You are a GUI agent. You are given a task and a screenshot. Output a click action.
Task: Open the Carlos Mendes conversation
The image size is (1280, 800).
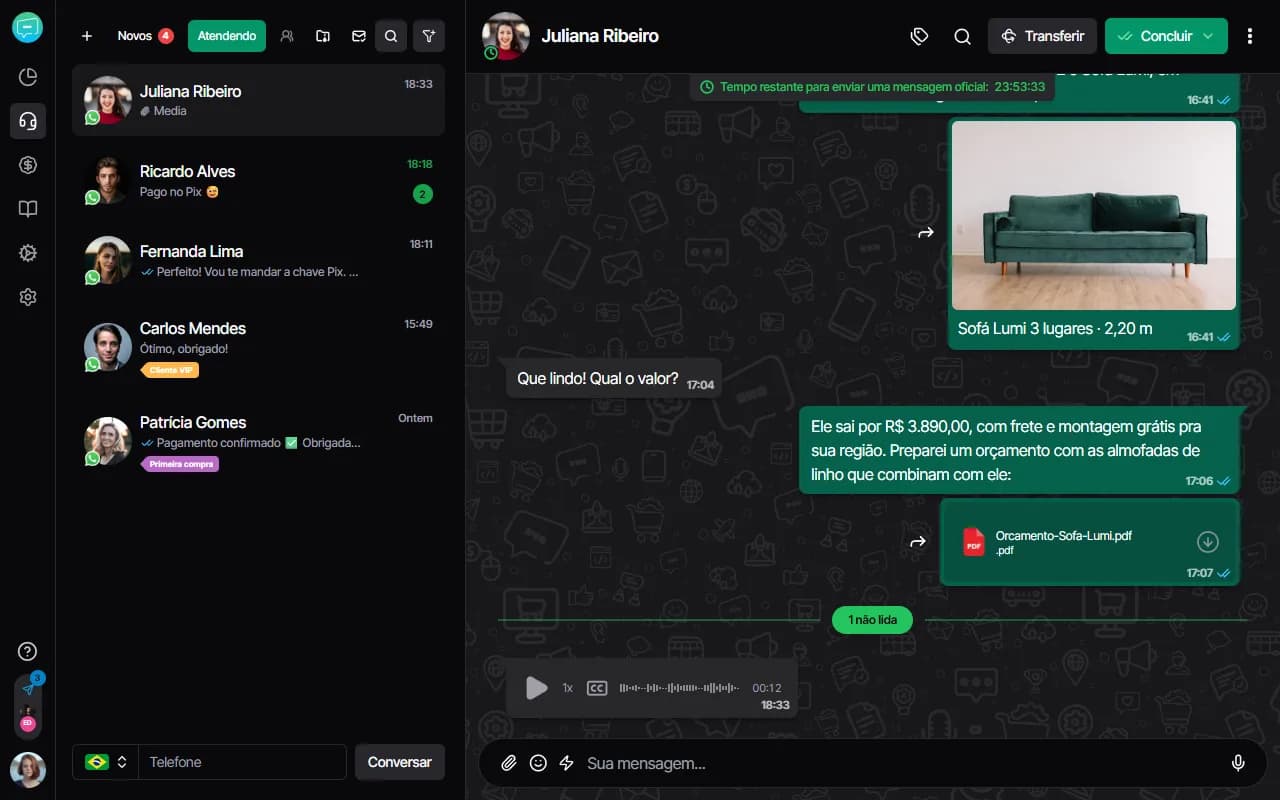coord(258,348)
